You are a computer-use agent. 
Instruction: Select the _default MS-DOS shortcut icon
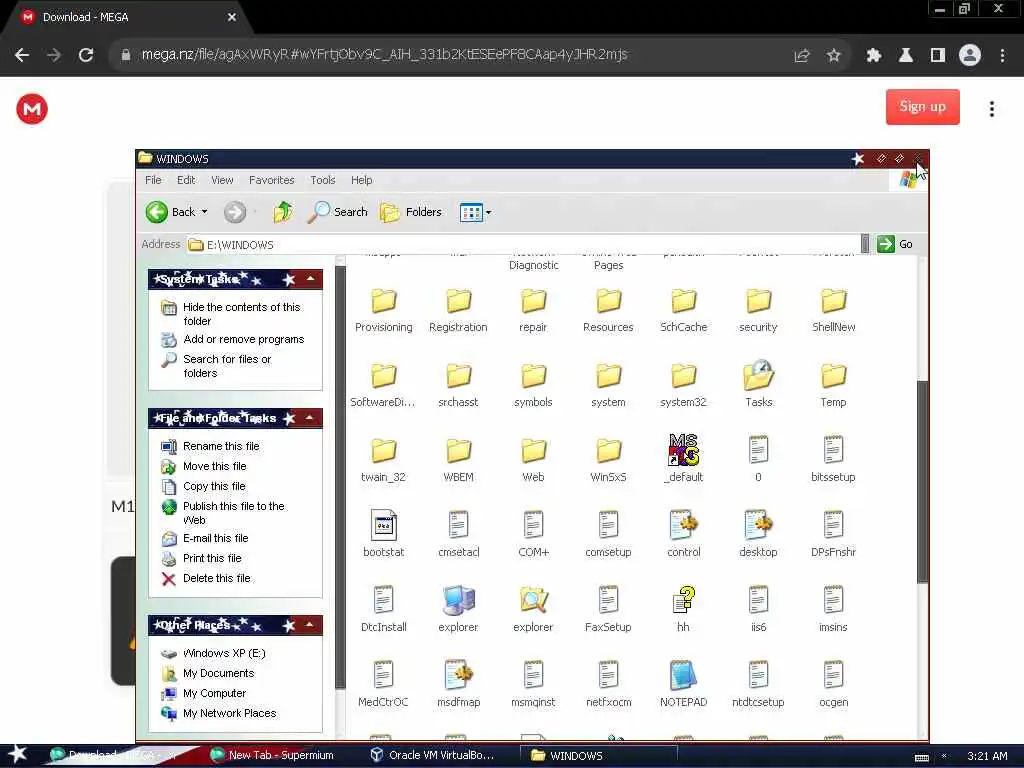point(683,449)
